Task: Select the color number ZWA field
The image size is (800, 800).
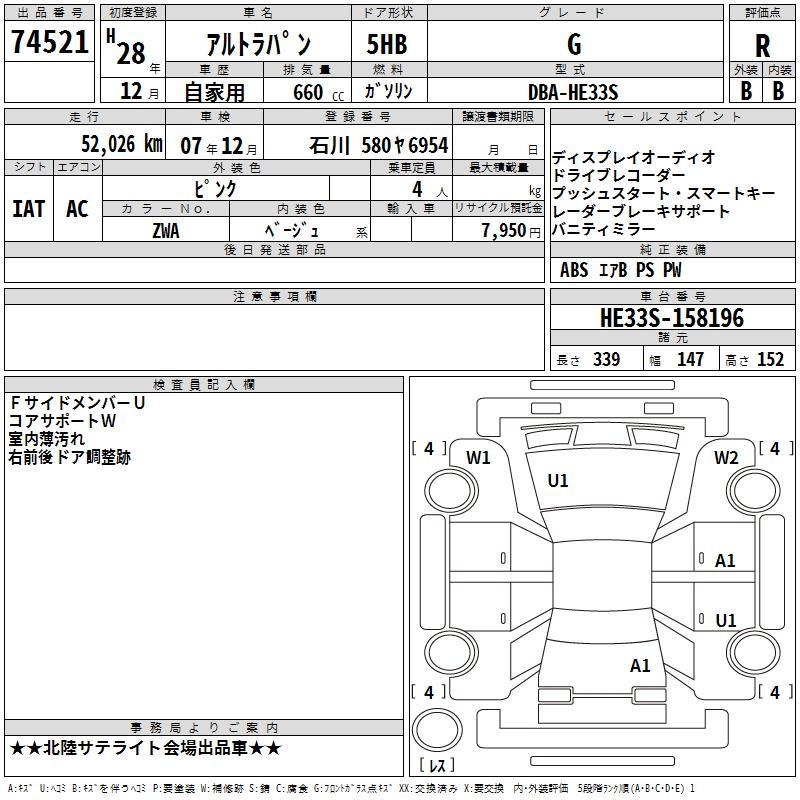Action: [x=166, y=230]
